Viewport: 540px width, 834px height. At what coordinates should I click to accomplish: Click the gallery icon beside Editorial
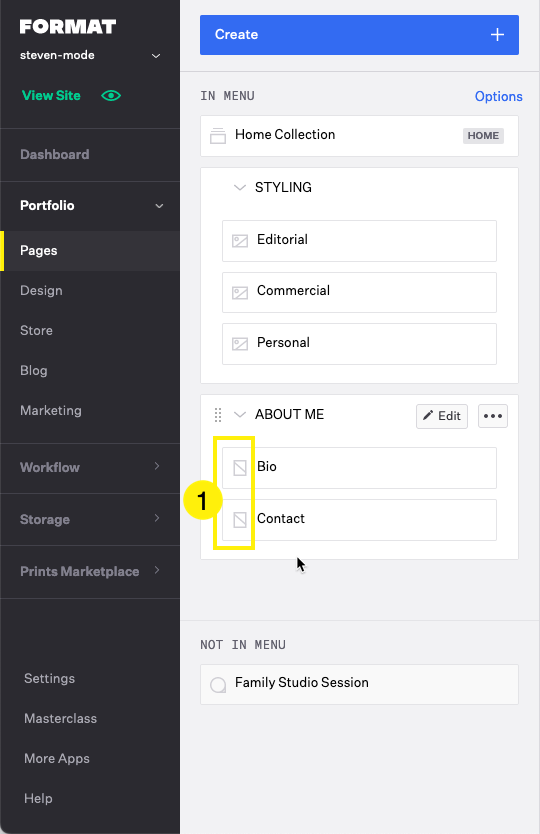coord(240,241)
